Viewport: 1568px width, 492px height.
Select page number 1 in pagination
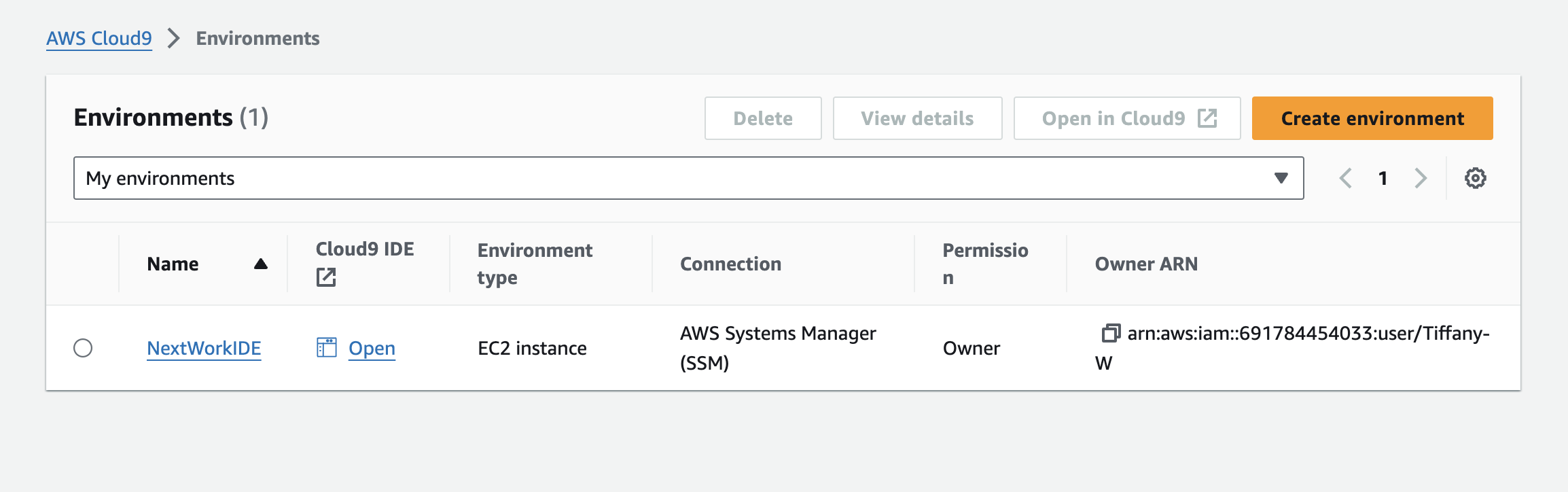[x=1383, y=178]
